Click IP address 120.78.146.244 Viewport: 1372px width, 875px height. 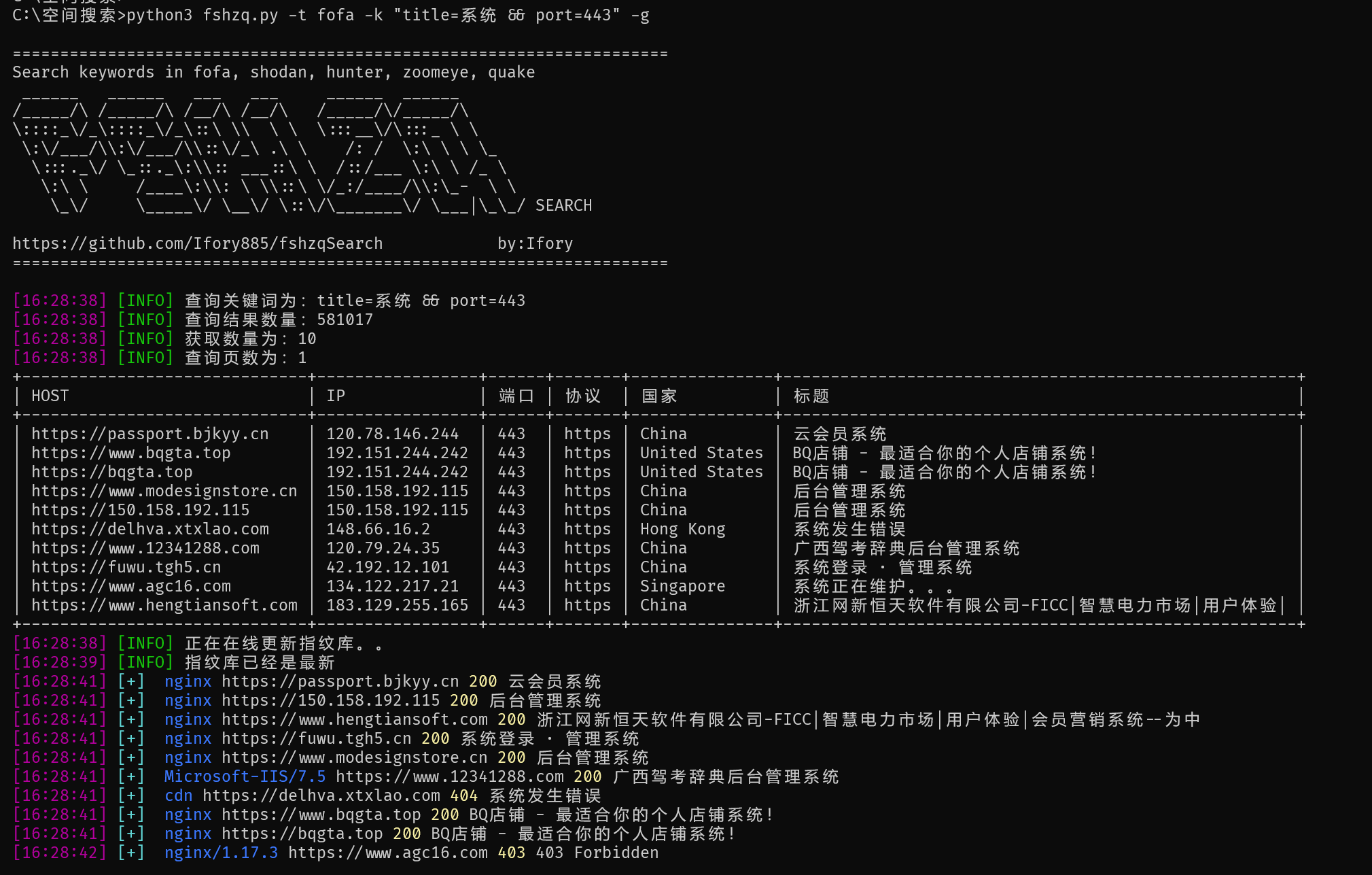coord(392,434)
